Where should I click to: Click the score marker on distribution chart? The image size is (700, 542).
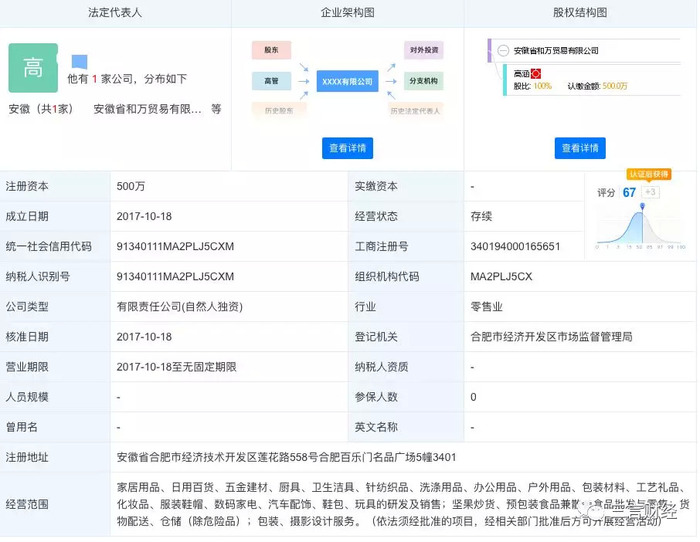tap(642, 206)
